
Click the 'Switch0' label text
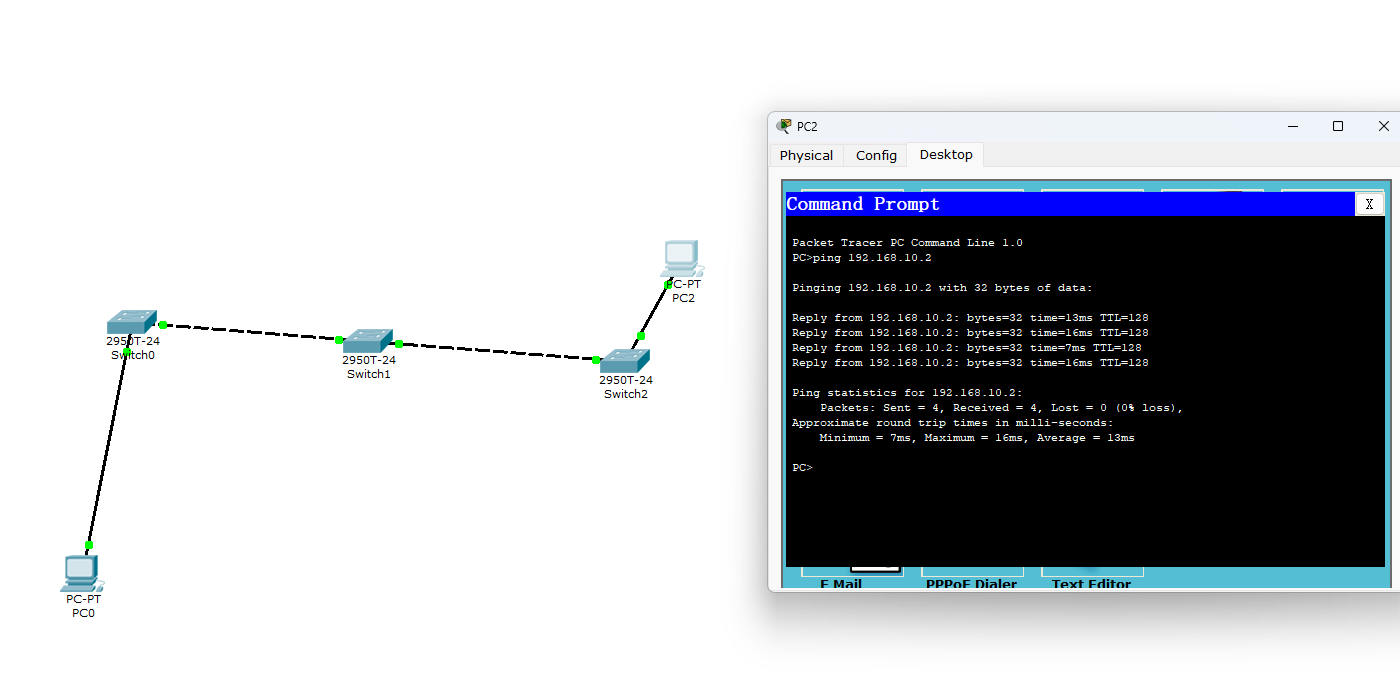click(133, 355)
